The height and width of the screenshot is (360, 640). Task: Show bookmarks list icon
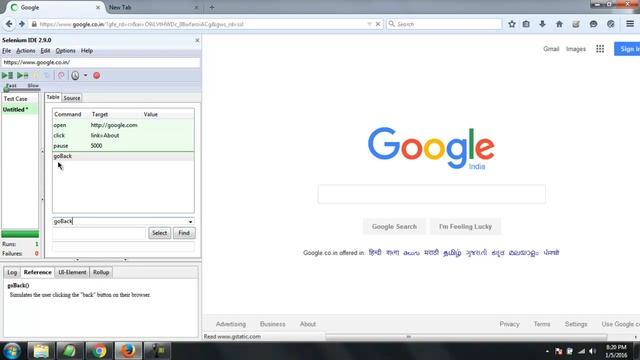click(526, 24)
